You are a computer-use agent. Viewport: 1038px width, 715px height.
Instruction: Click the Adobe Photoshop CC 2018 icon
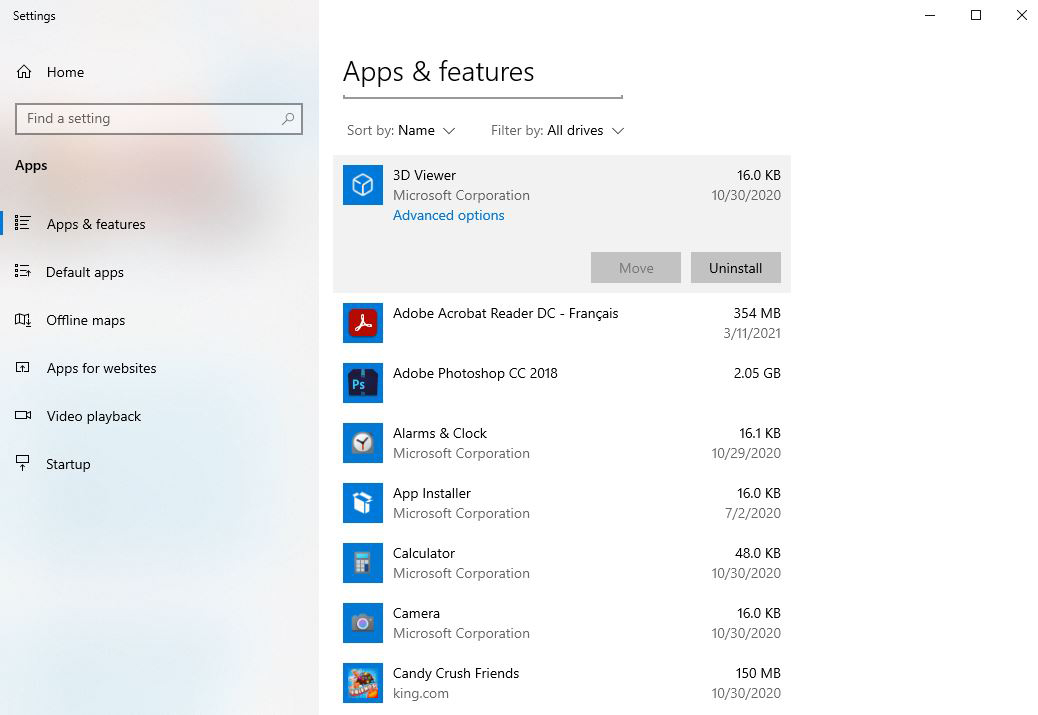(x=363, y=383)
